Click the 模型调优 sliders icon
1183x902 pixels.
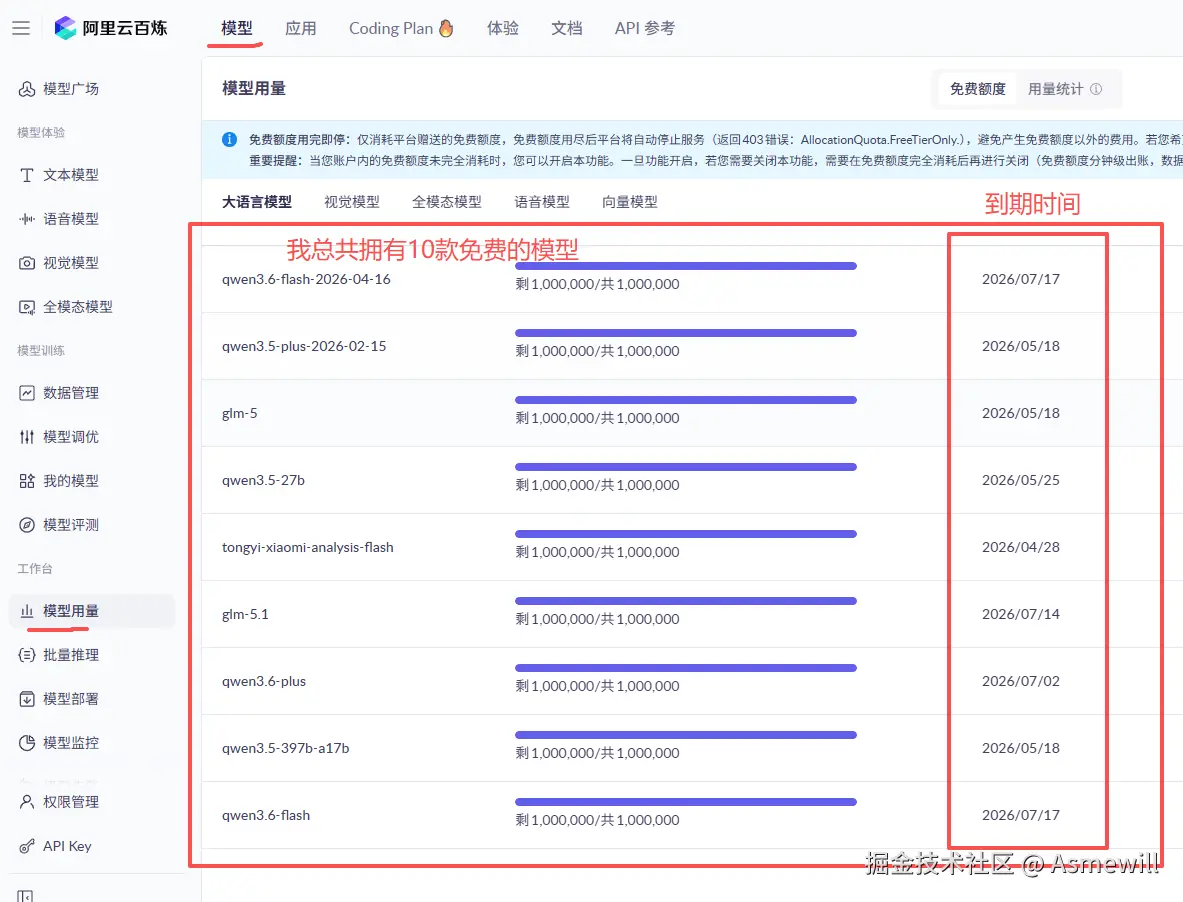pyautogui.click(x=26, y=437)
